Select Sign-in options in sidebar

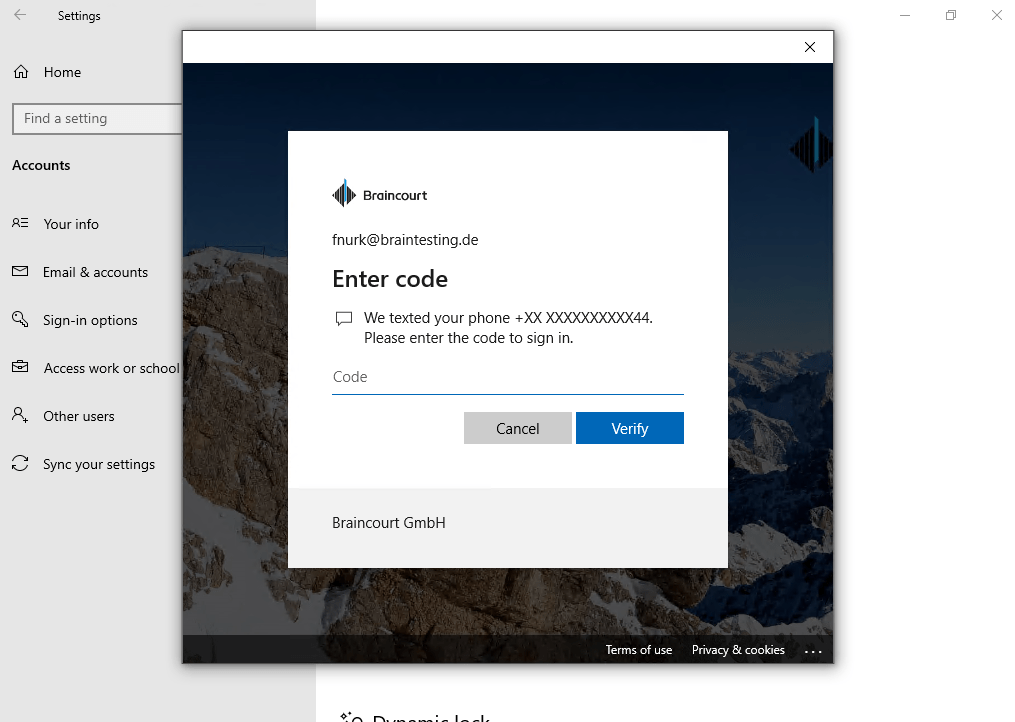90,320
